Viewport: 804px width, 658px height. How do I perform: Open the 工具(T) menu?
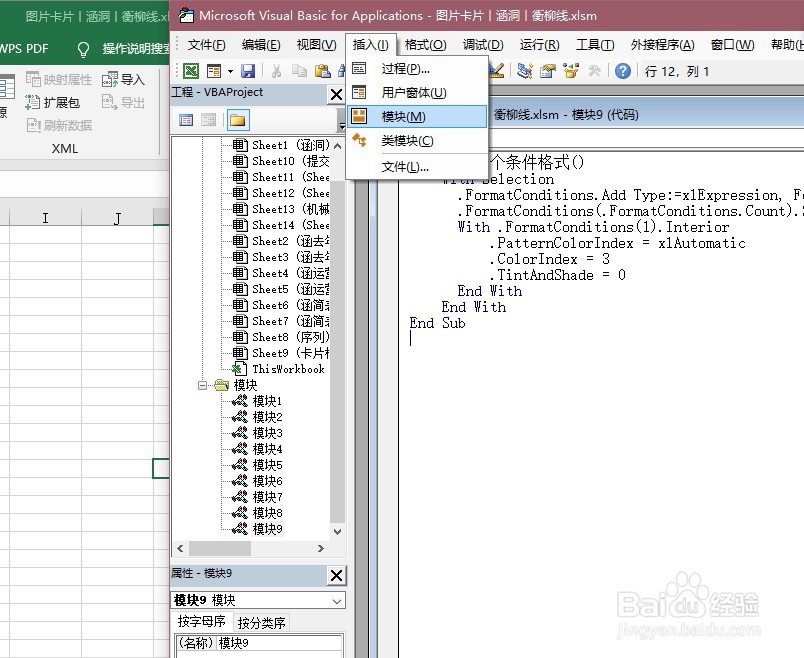595,45
